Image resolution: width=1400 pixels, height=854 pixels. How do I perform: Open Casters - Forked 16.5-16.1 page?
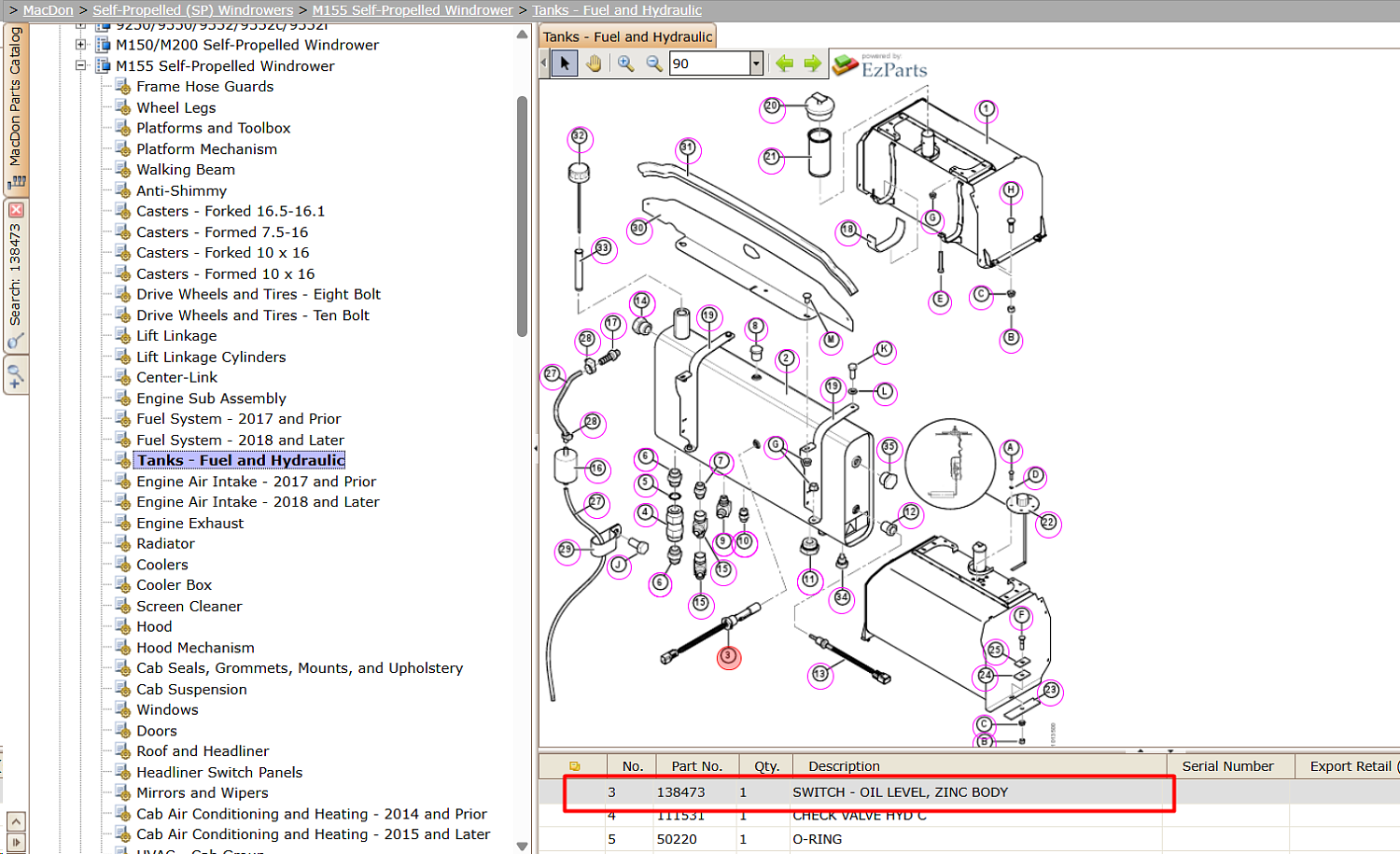click(231, 211)
